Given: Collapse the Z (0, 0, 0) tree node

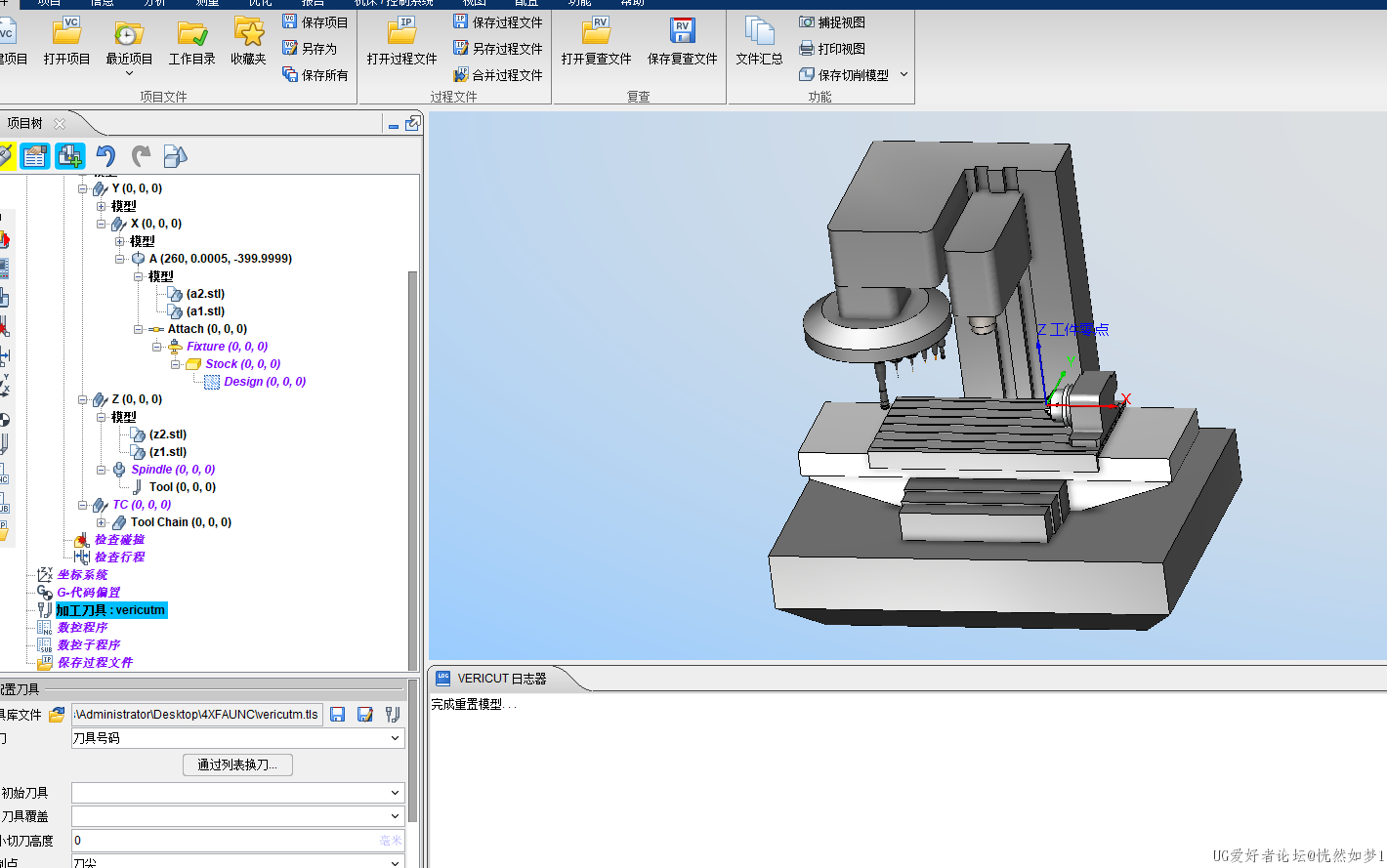Looking at the screenshot, I should tap(83, 399).
